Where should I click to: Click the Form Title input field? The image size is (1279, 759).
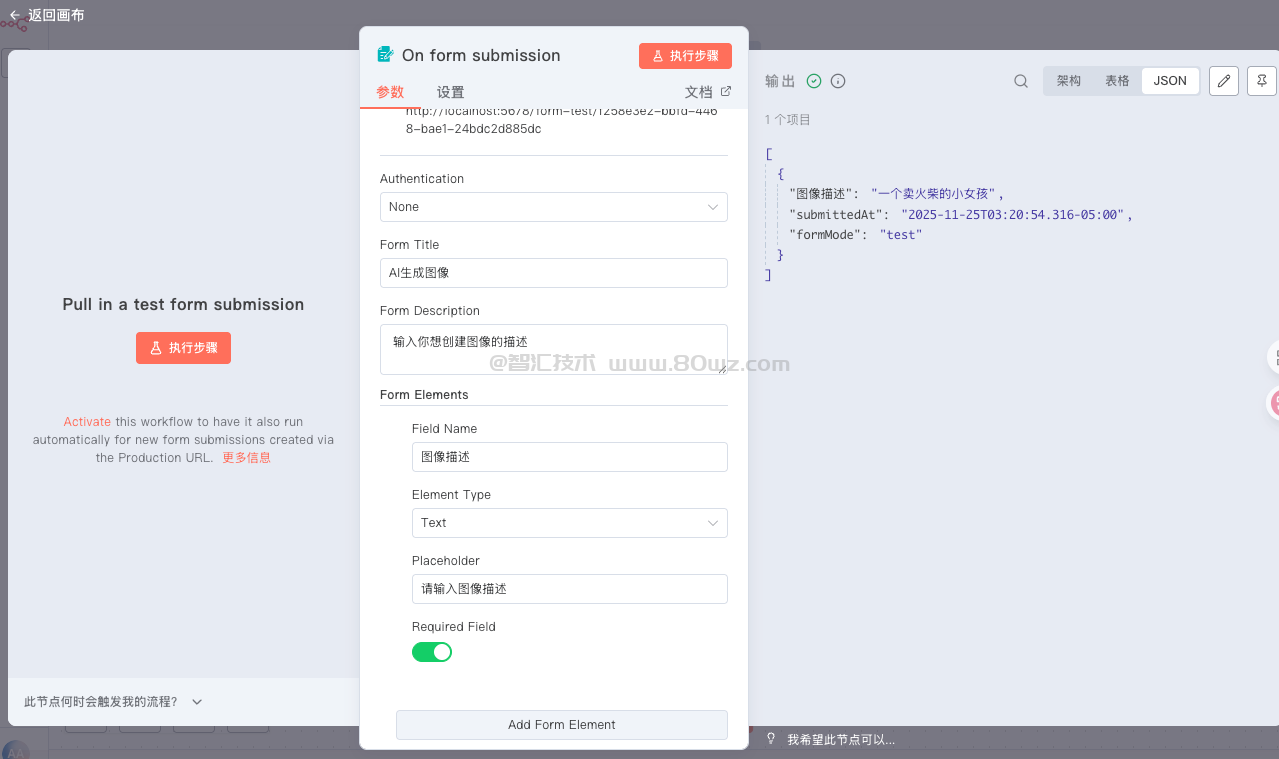(x=553, y=273)
